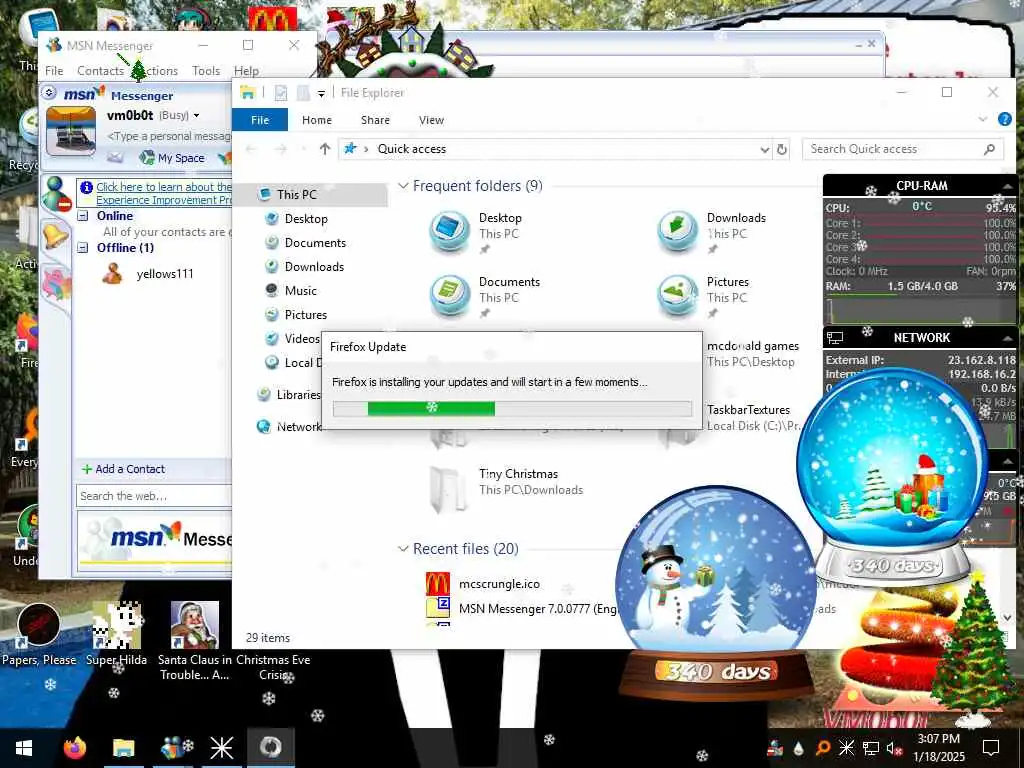Screen dimensions: 1024x768
Task: Click the refresh button beside address bar
Action: 781,149
